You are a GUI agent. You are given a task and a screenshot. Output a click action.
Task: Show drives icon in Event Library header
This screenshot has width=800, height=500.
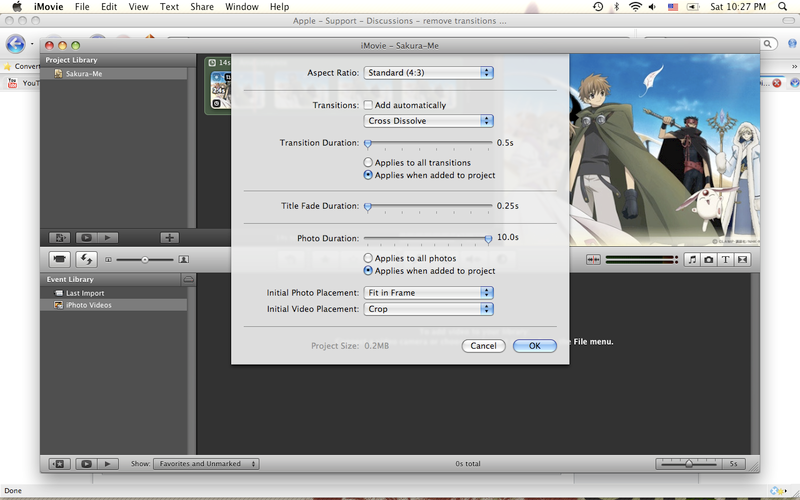[188, 279]
